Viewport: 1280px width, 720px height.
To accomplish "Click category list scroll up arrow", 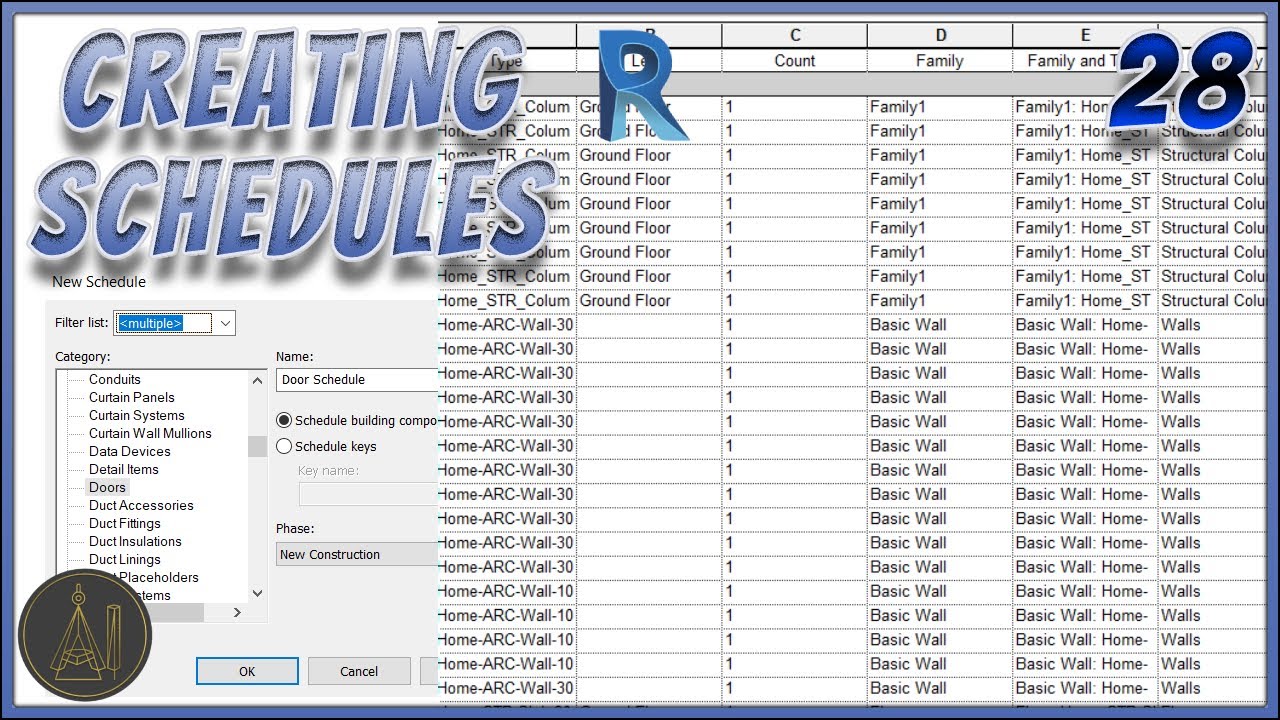I will tap(257, 380).
